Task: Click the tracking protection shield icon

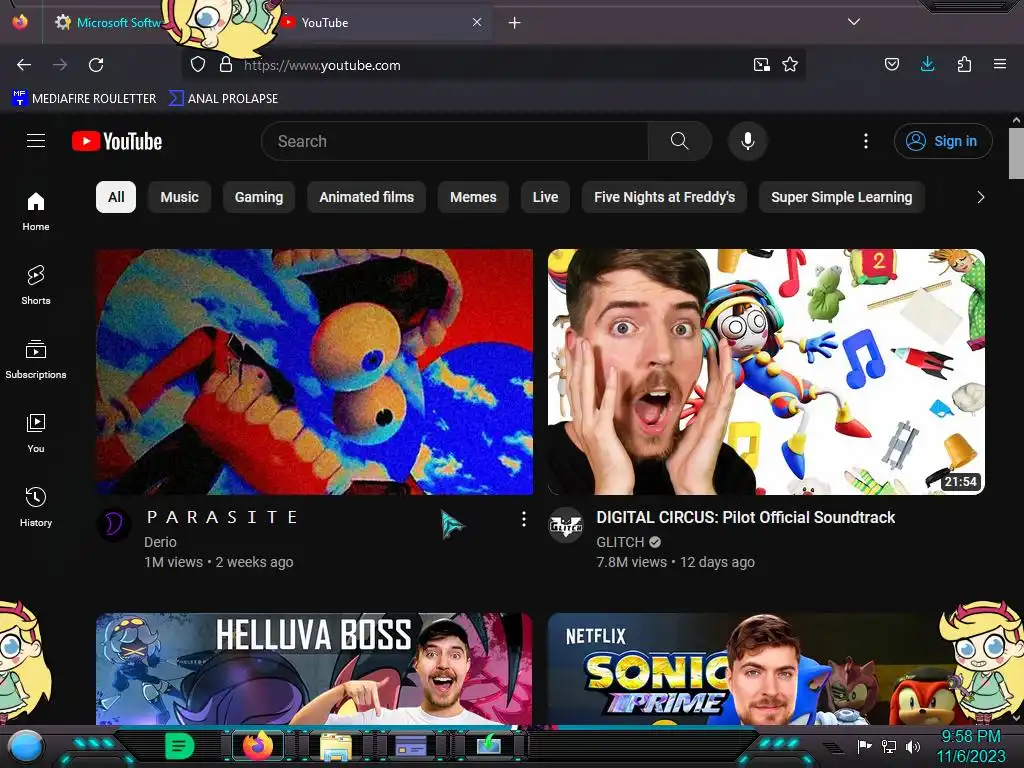Action: [198, 65]
